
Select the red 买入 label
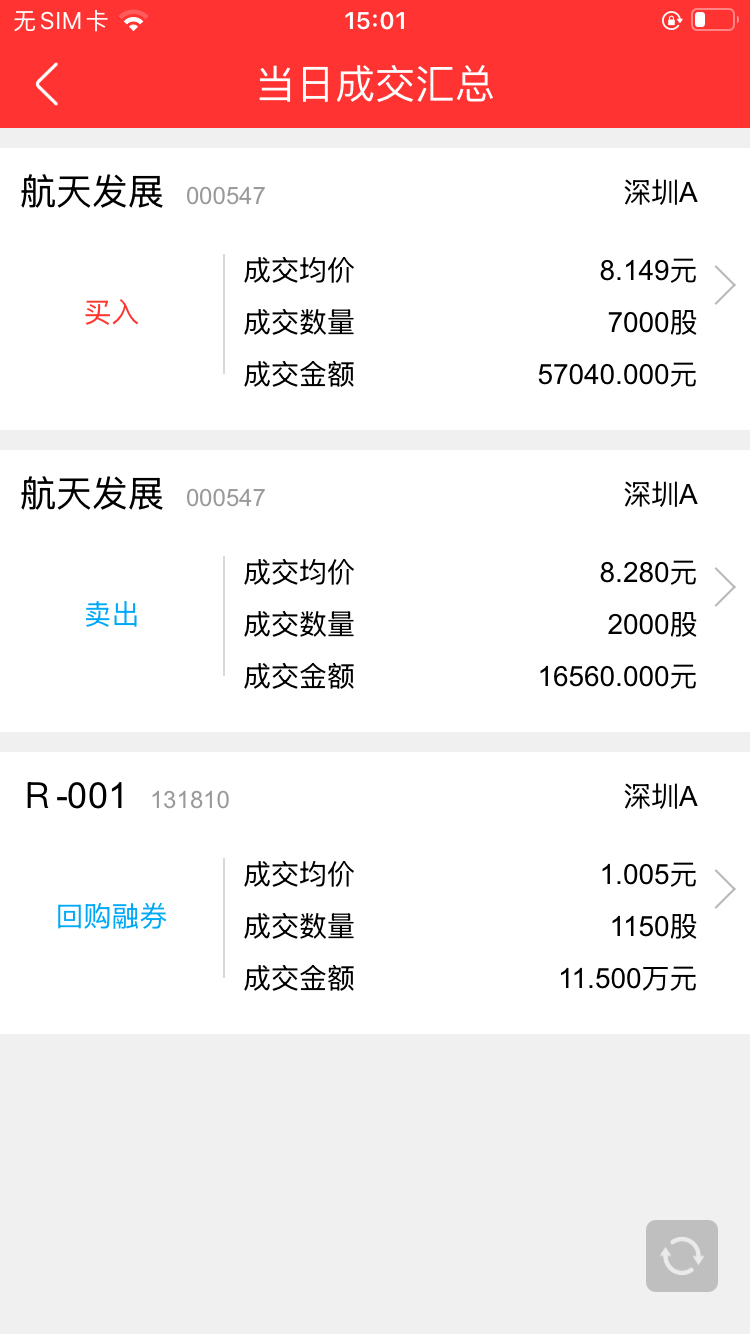(x=111, y=313)
